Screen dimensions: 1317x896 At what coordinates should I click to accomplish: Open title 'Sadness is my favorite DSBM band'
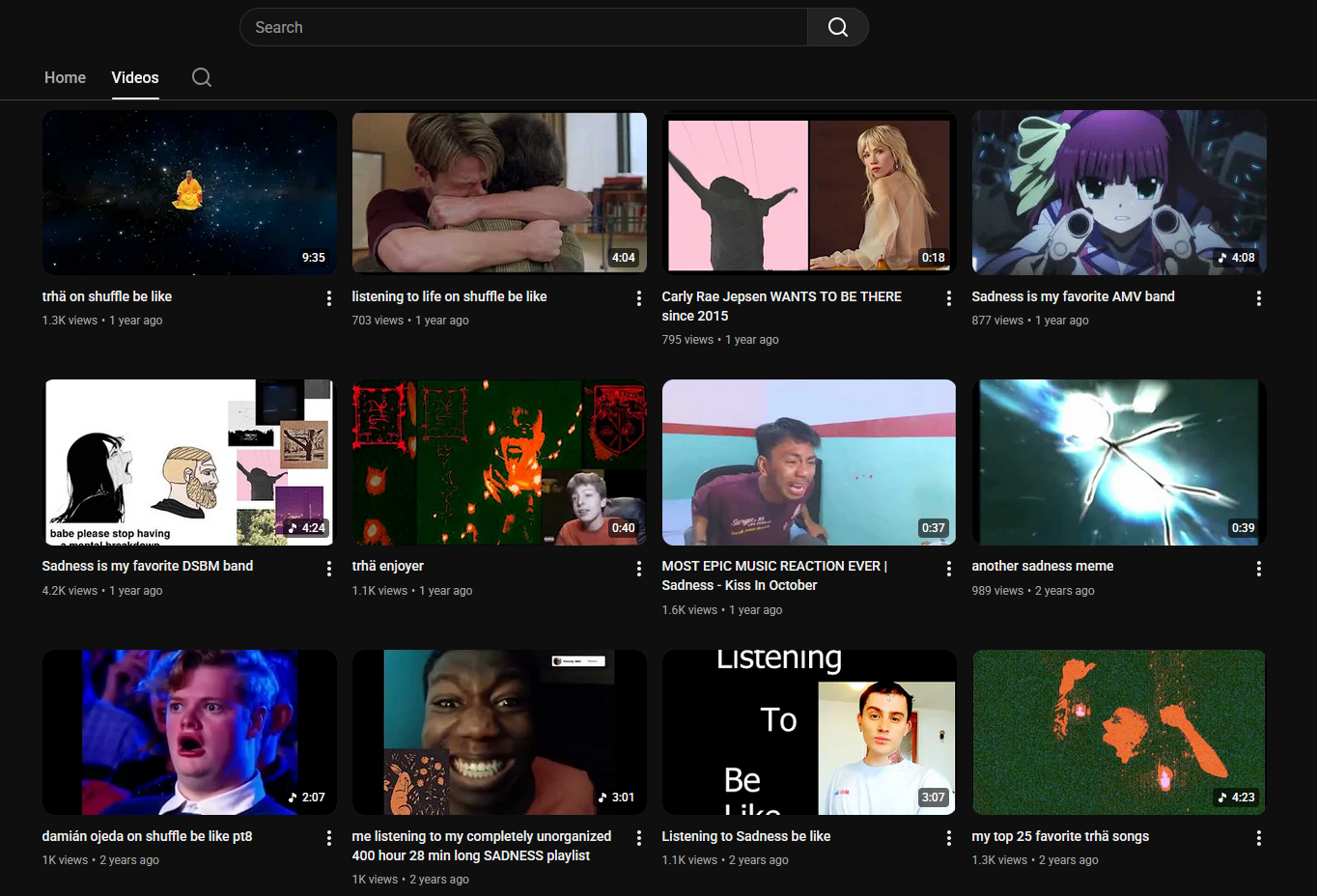click(148, 566)
